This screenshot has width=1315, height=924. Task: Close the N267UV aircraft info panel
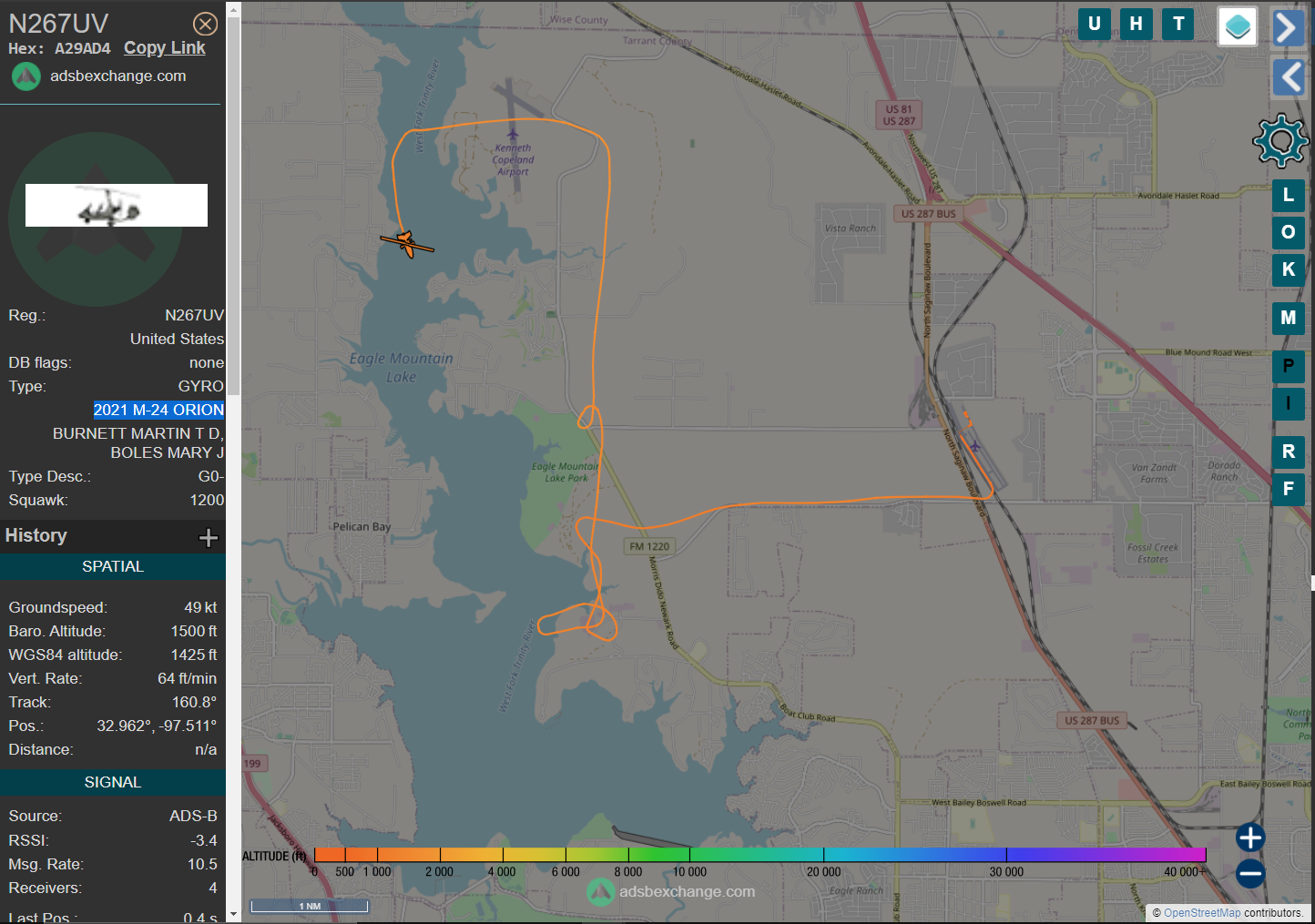click(x=206, y=24)
